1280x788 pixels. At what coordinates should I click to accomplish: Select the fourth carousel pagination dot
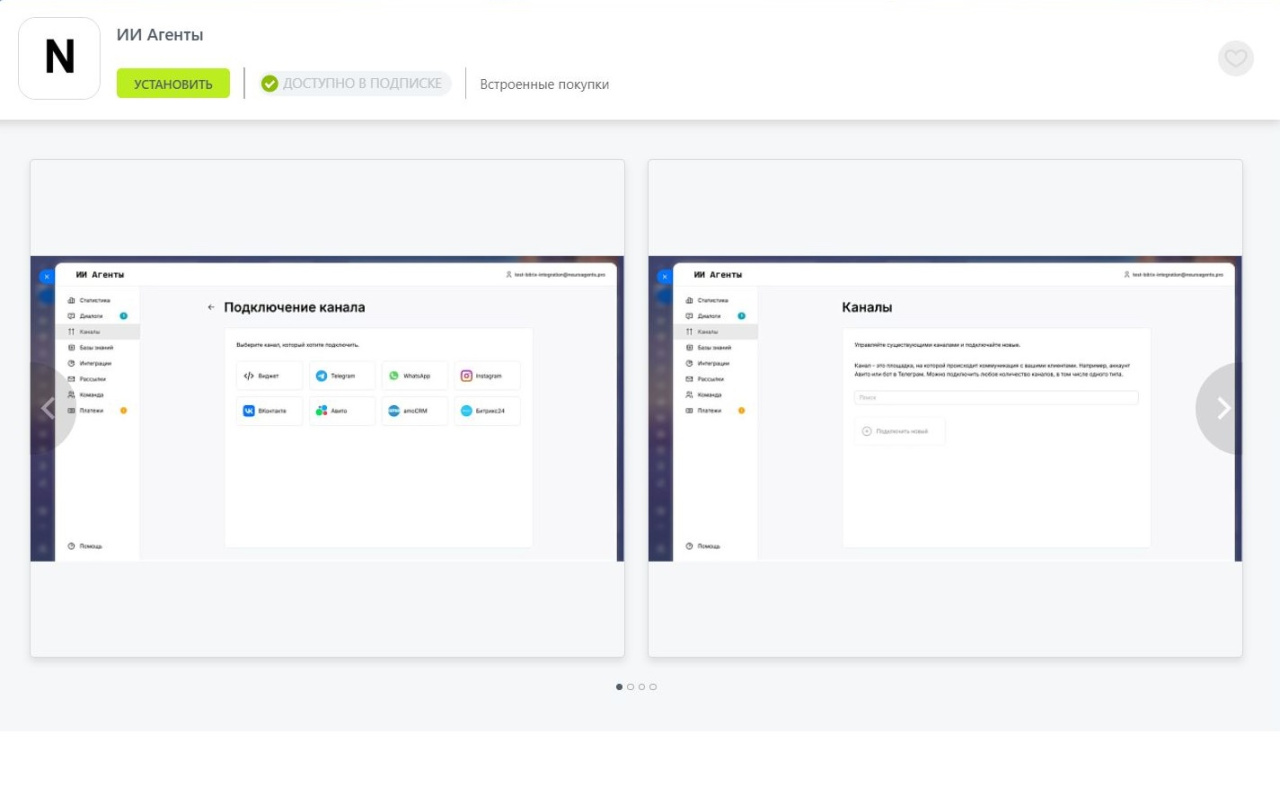[x=653, y=687]
